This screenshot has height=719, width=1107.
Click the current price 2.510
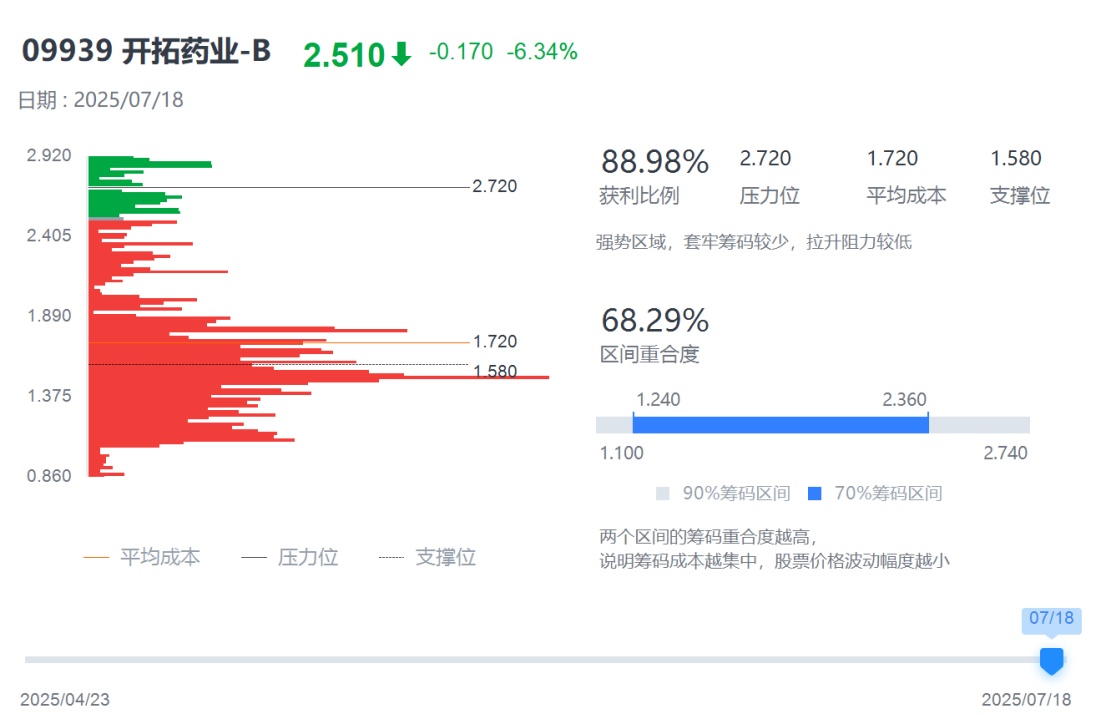point(343,55)
